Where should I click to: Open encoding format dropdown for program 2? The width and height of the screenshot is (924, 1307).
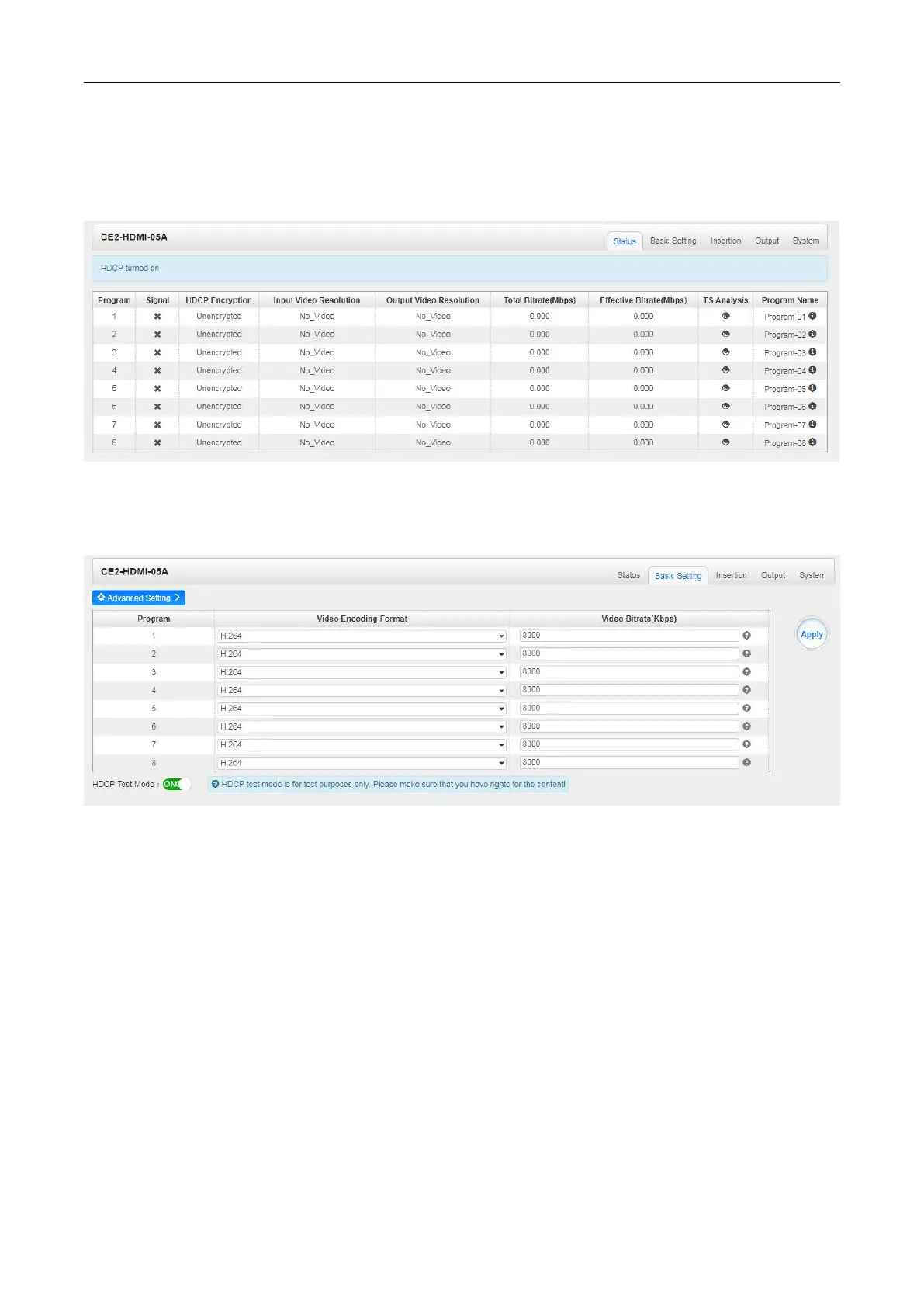coord(362,653)
